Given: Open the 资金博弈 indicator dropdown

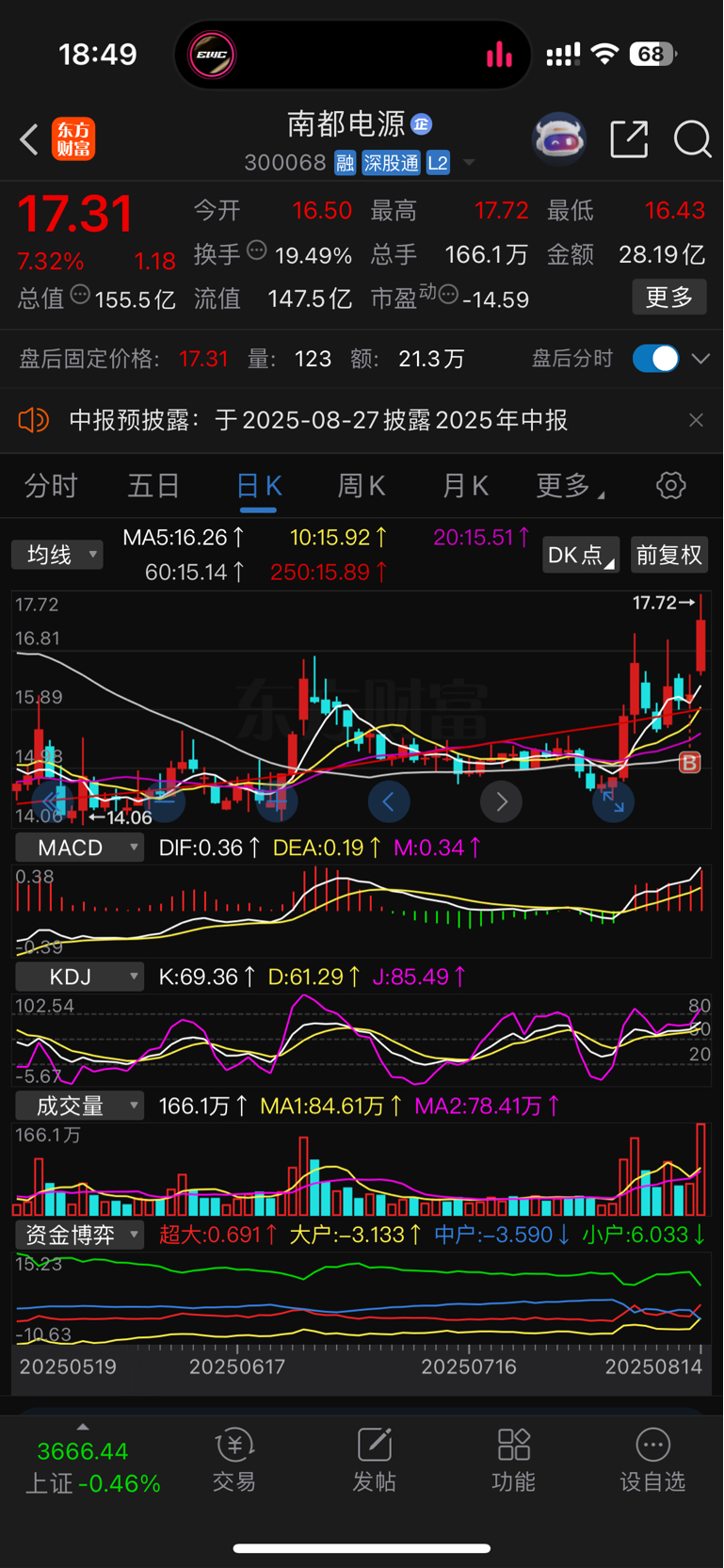Looking at the screenshot, I should 79,1235.
